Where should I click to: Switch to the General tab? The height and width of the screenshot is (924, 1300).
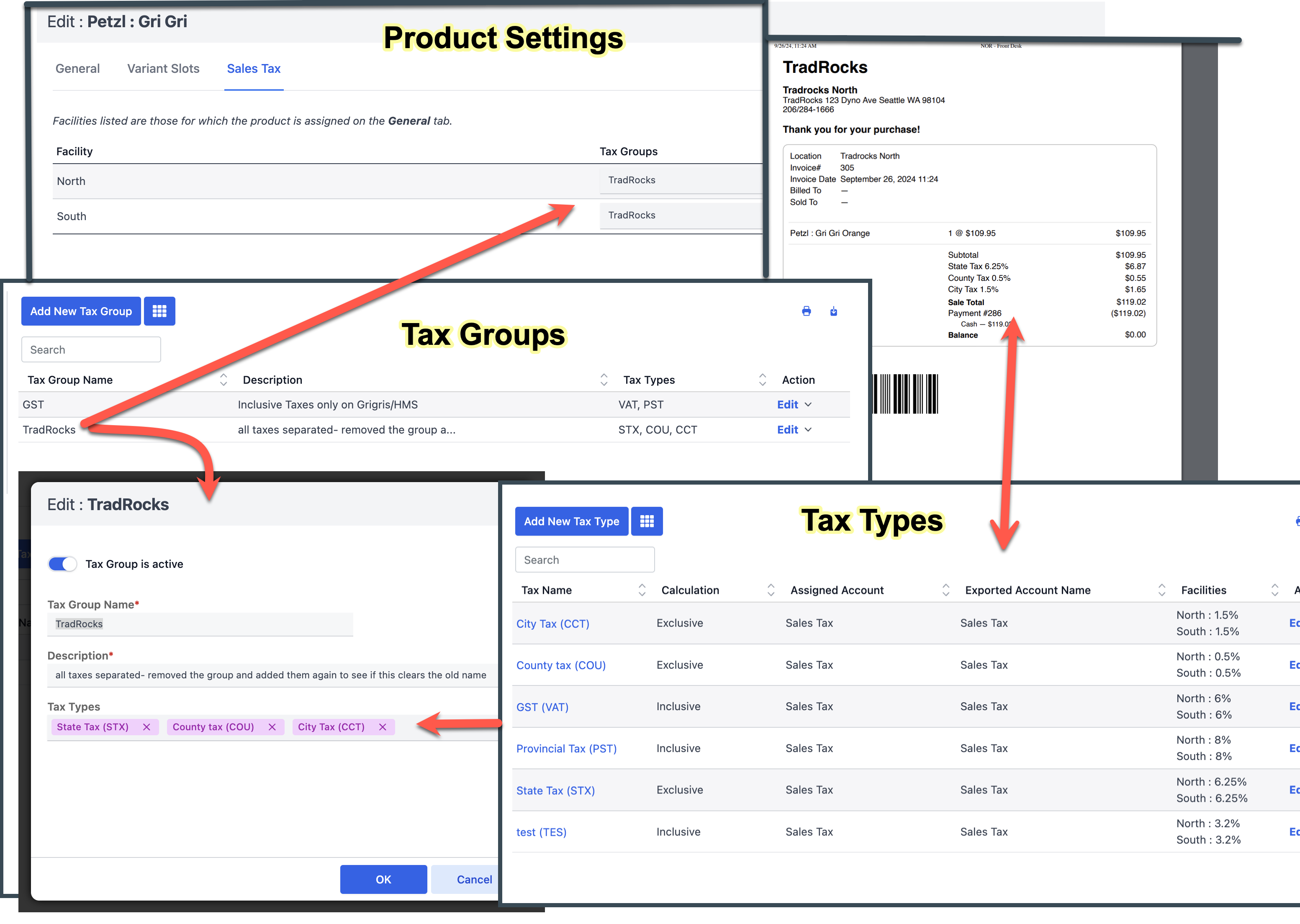tap(77, 69)
